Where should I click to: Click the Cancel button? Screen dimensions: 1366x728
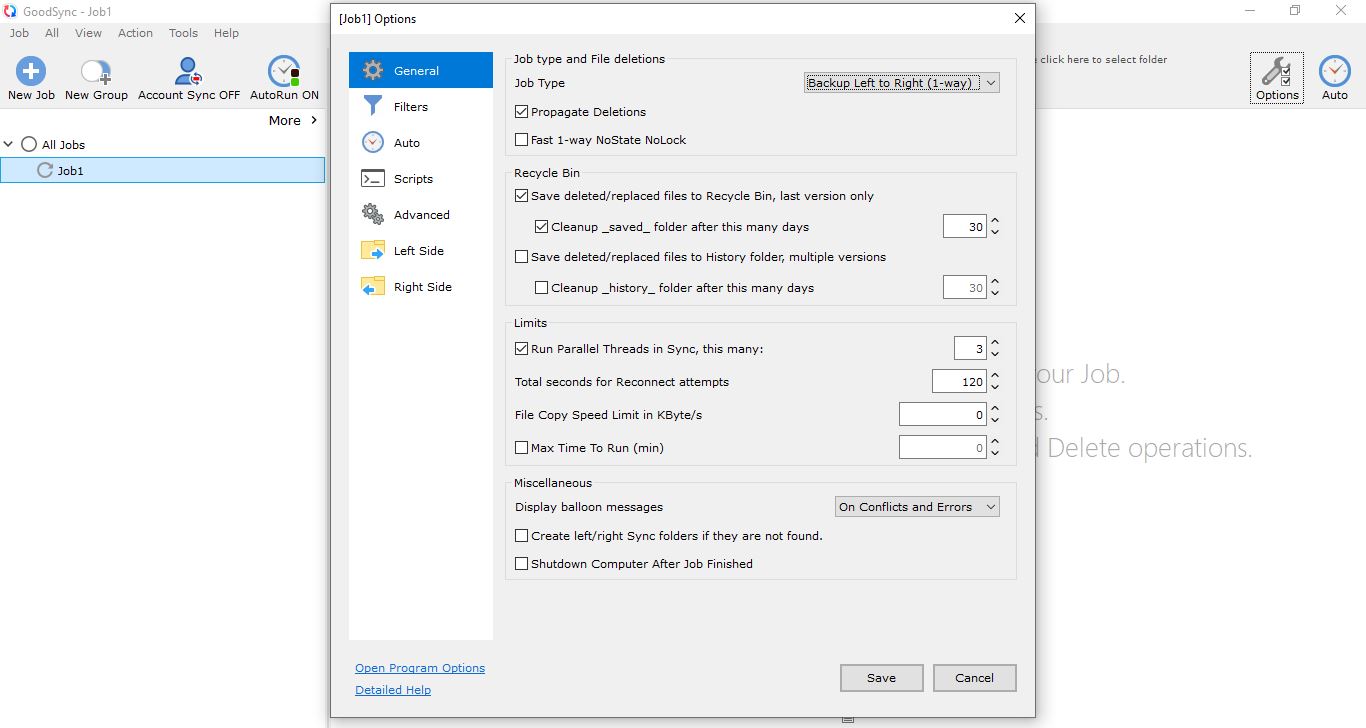pyautogui.click(x=974, y=678)
